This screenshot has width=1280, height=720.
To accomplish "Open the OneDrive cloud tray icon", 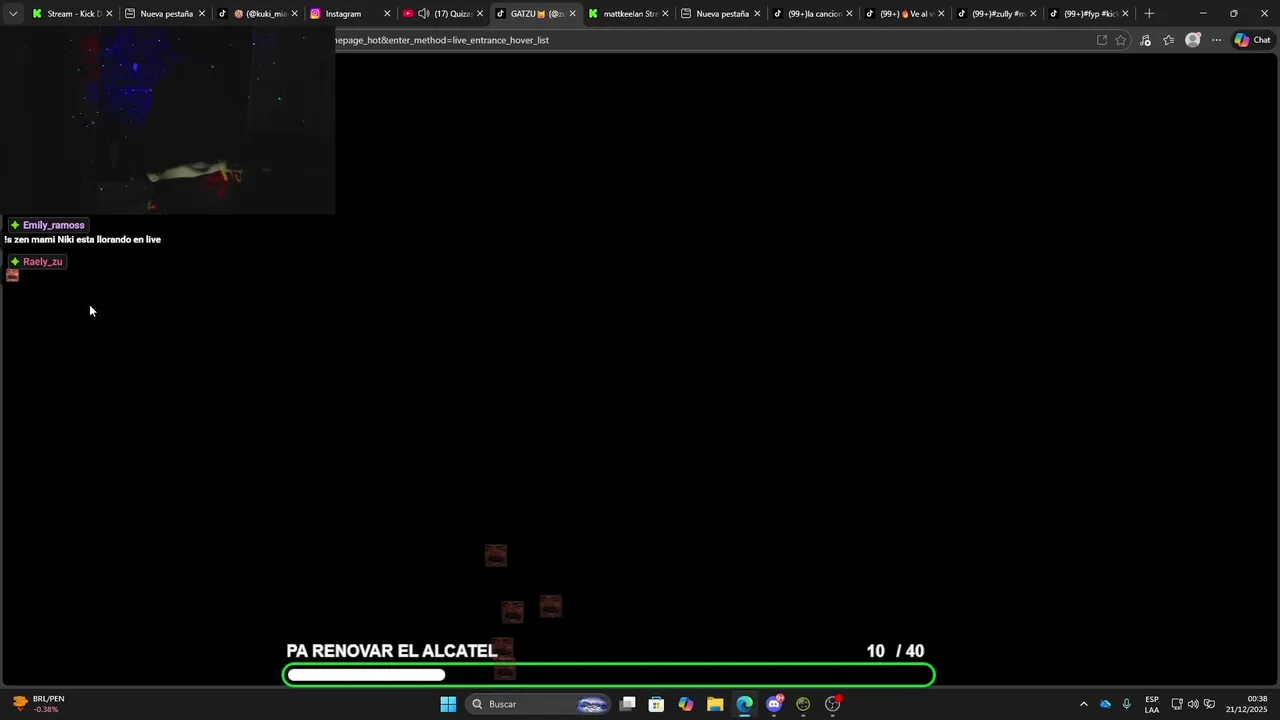I will (x=1105, y=704).
